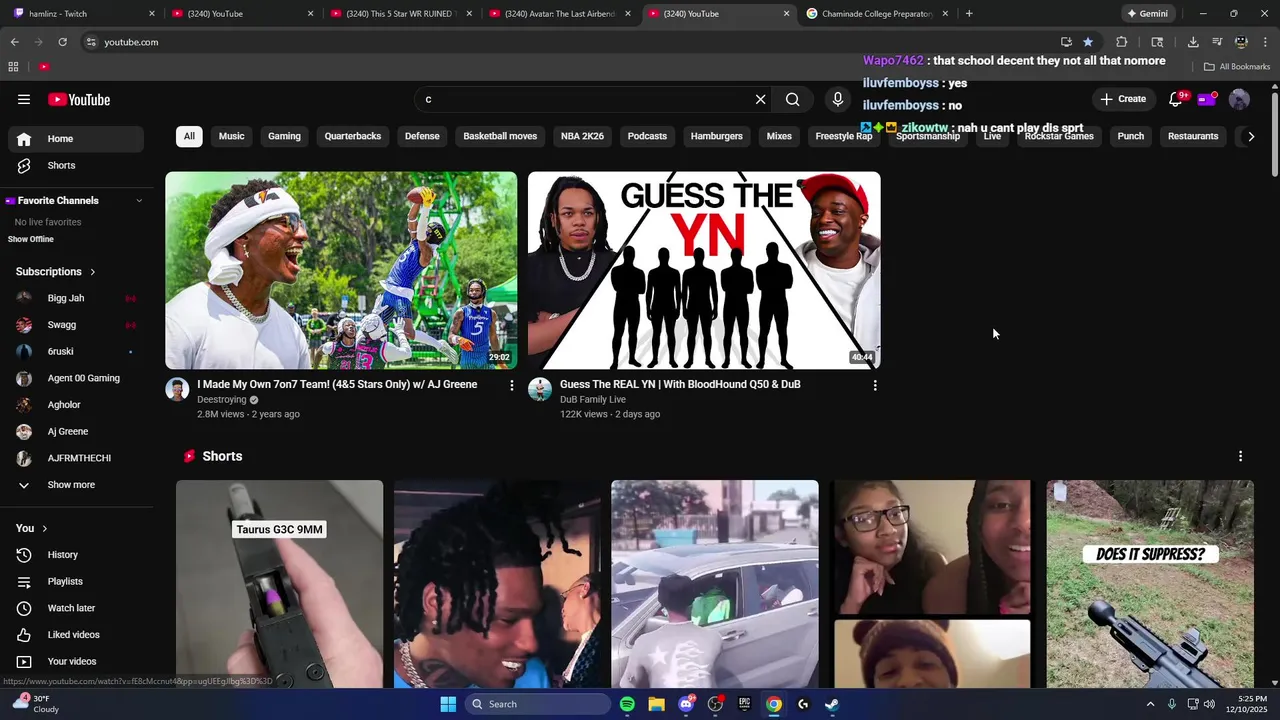The image size is (1280, 720).
Task: Select the All filter chip
Action: [189, 136]
